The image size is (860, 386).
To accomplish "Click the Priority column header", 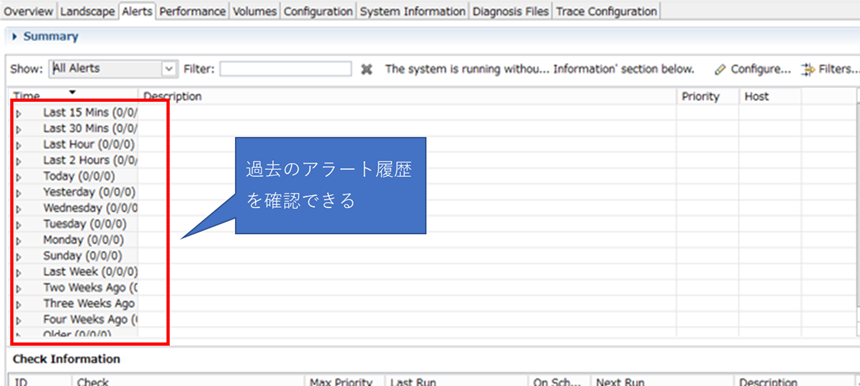I will coord(708,96).
